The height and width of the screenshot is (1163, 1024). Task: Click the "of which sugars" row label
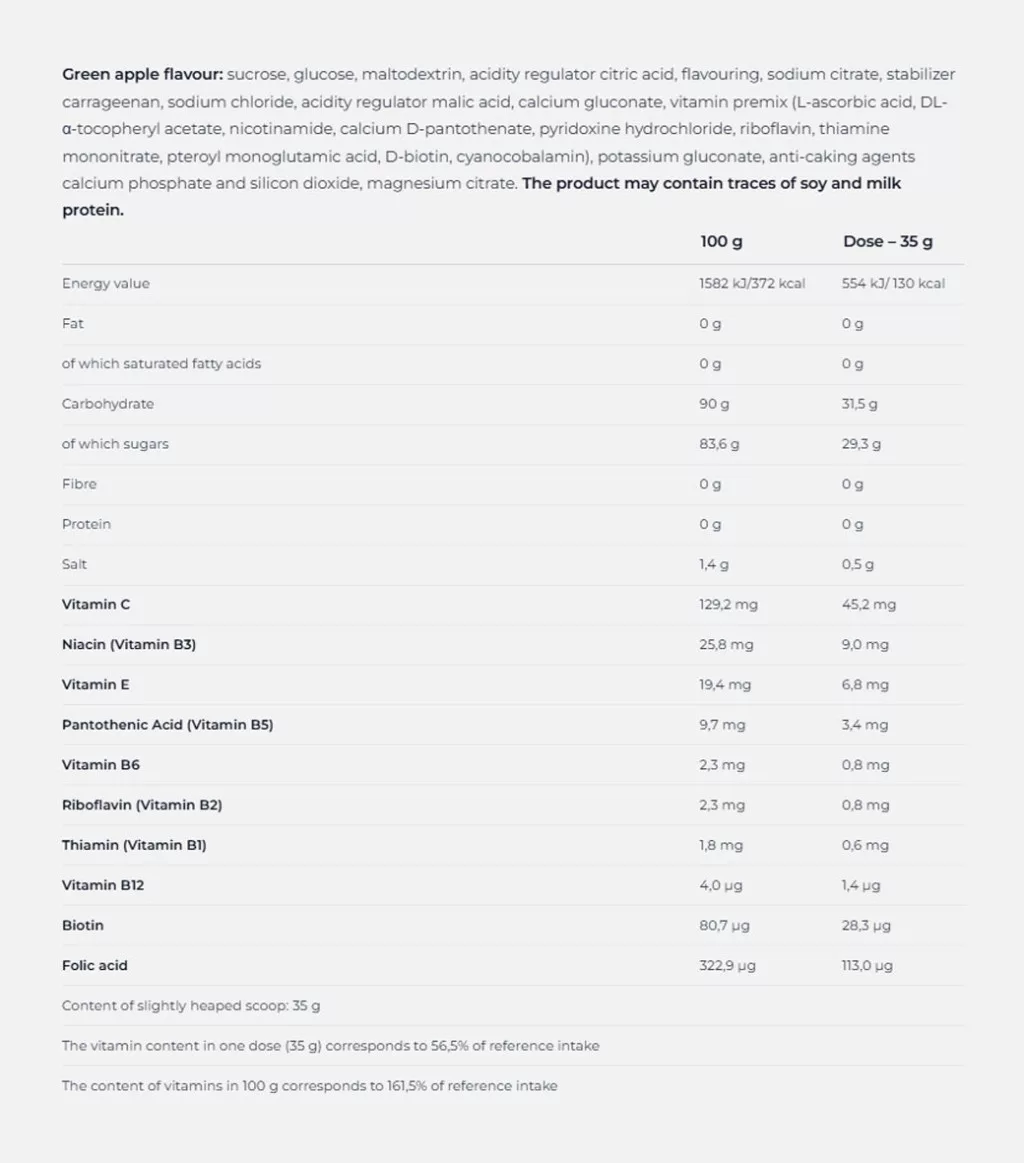[115, 444]
